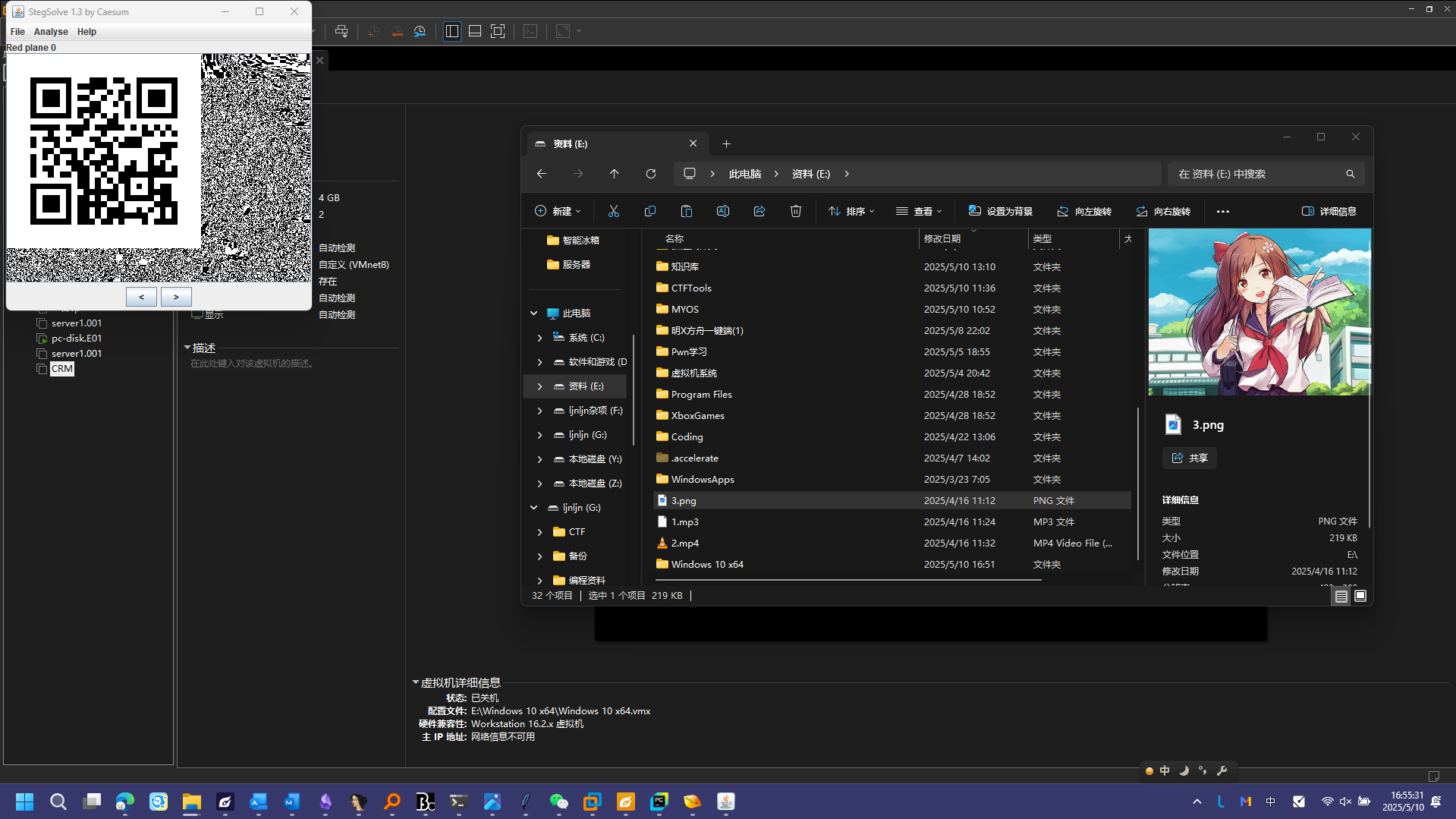
Task: Click VMware full screen mode icon
Action: pyautogui.click(x=498, y=31)
